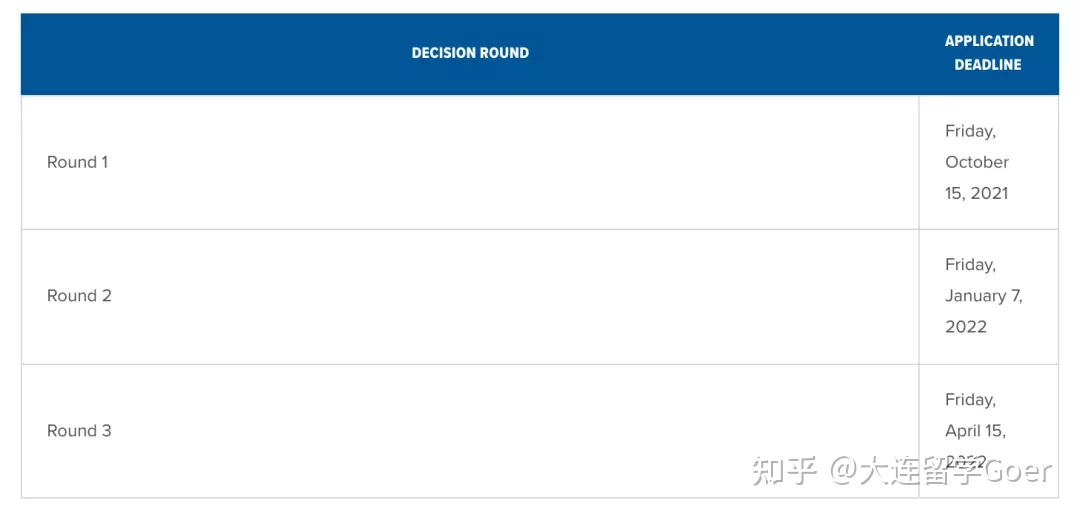
Task: Click the DECISION ROUND column header
Action: coord(470,53)
